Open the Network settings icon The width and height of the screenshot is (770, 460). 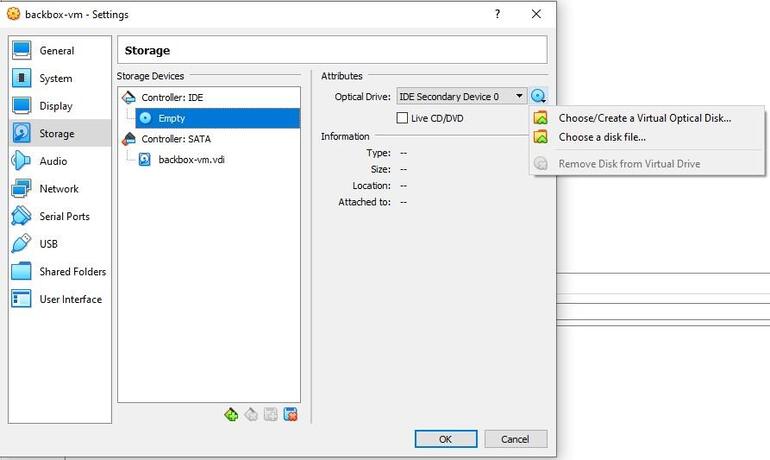22,189
